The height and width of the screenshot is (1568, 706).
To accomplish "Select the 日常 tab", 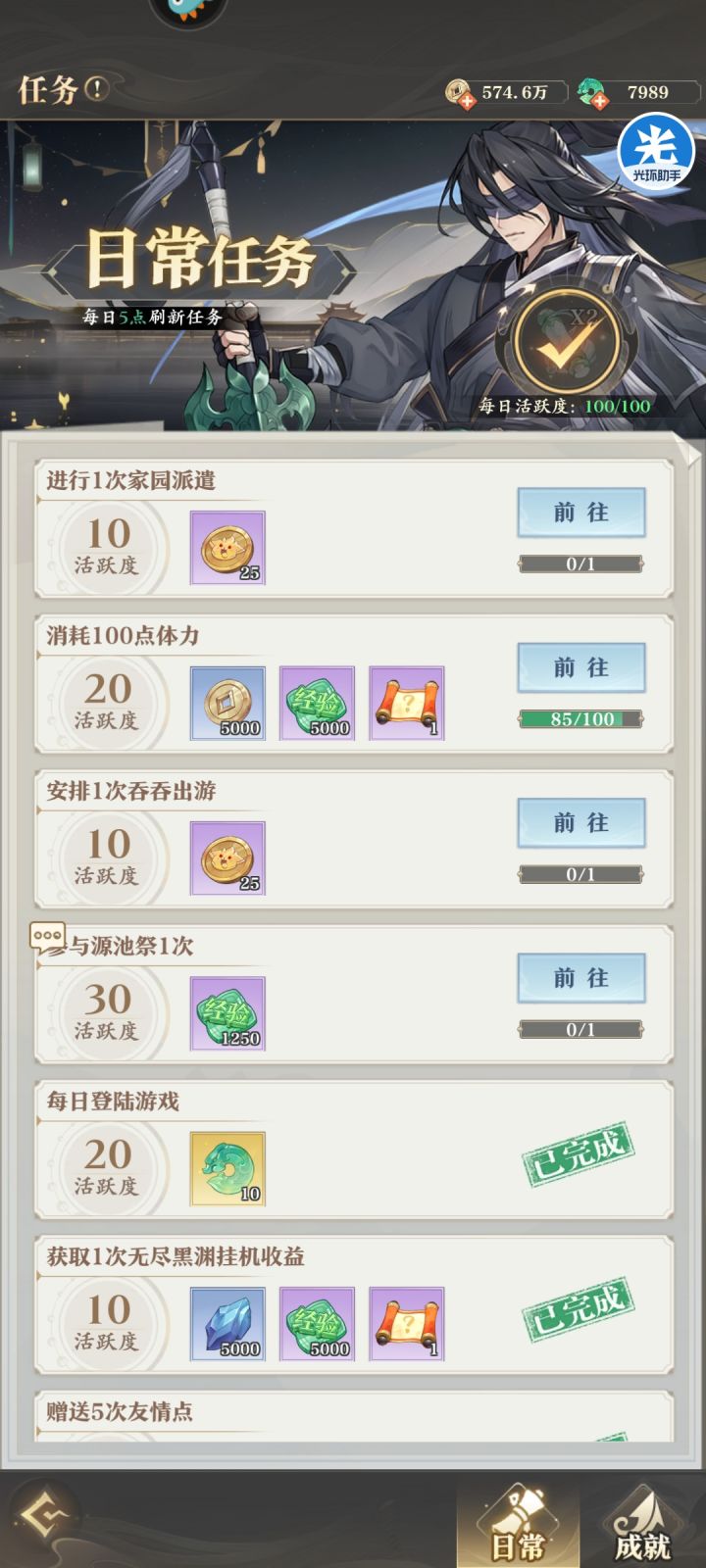I will click(x=518, y=1527).
